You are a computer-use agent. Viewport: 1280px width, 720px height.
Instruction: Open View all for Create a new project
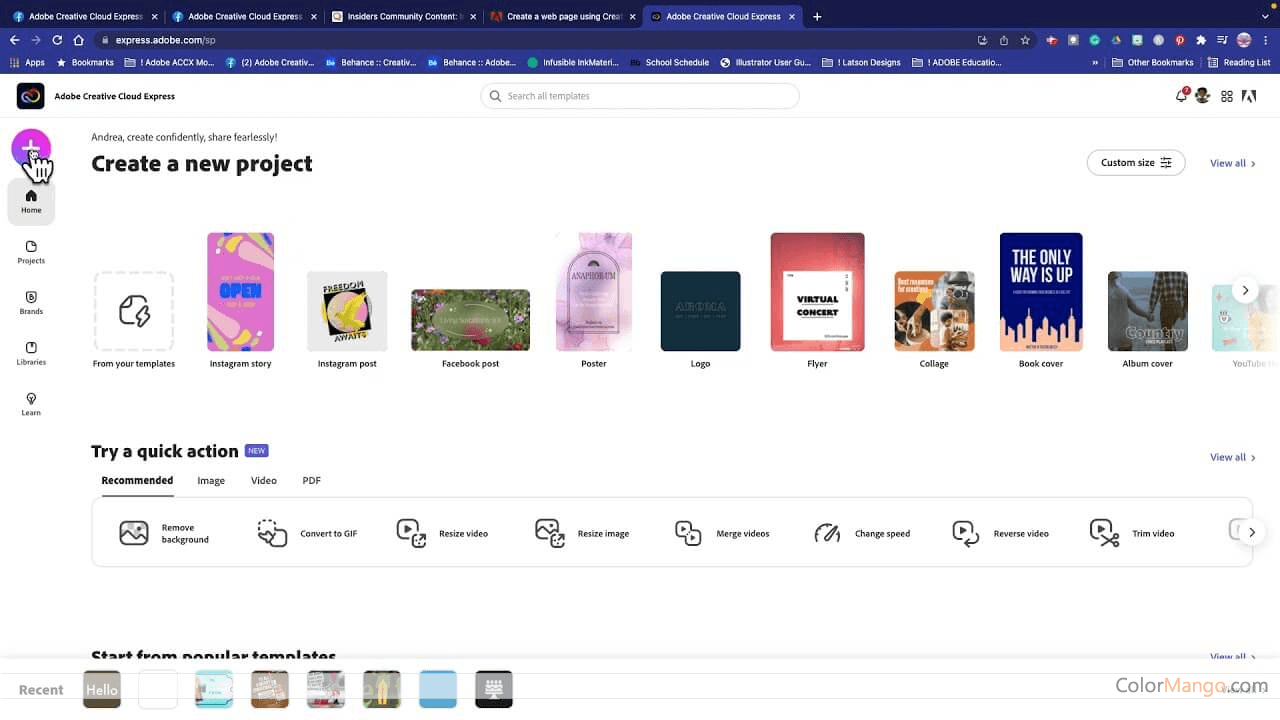(x=1232, y=163)
